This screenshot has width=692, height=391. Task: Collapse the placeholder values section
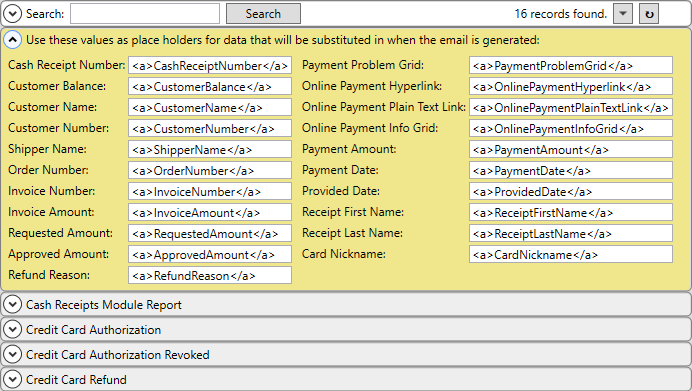pos(12,40)
